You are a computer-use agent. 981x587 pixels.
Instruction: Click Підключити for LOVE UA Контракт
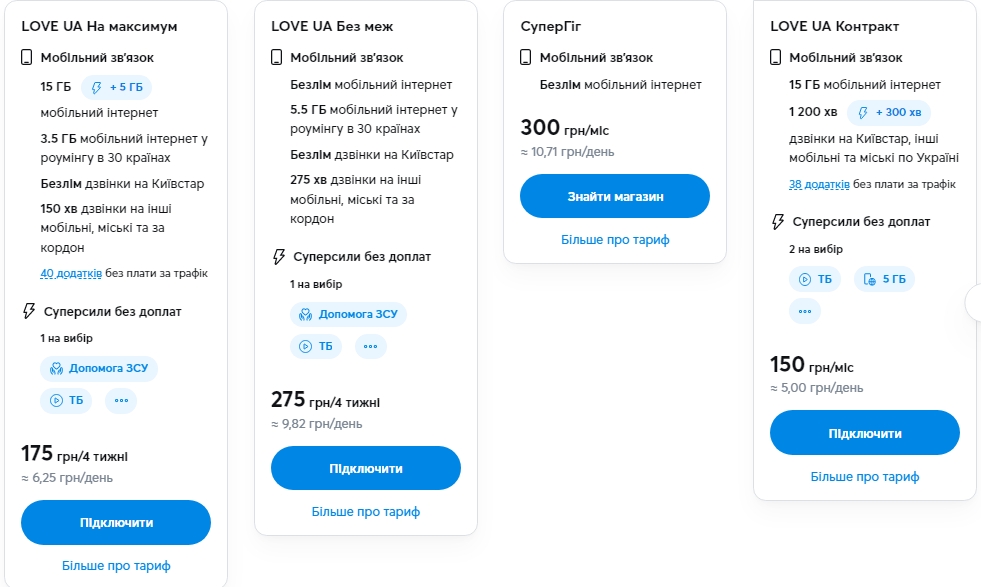[865, 433]
